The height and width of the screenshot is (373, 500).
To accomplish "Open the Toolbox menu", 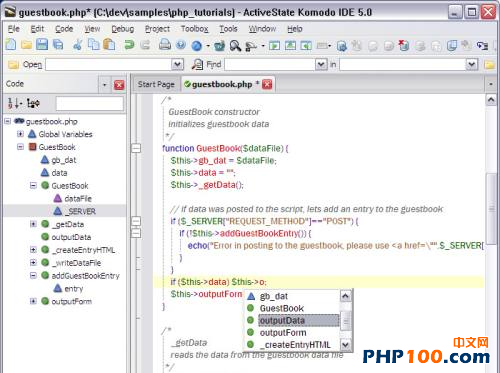I will (195, 29).
